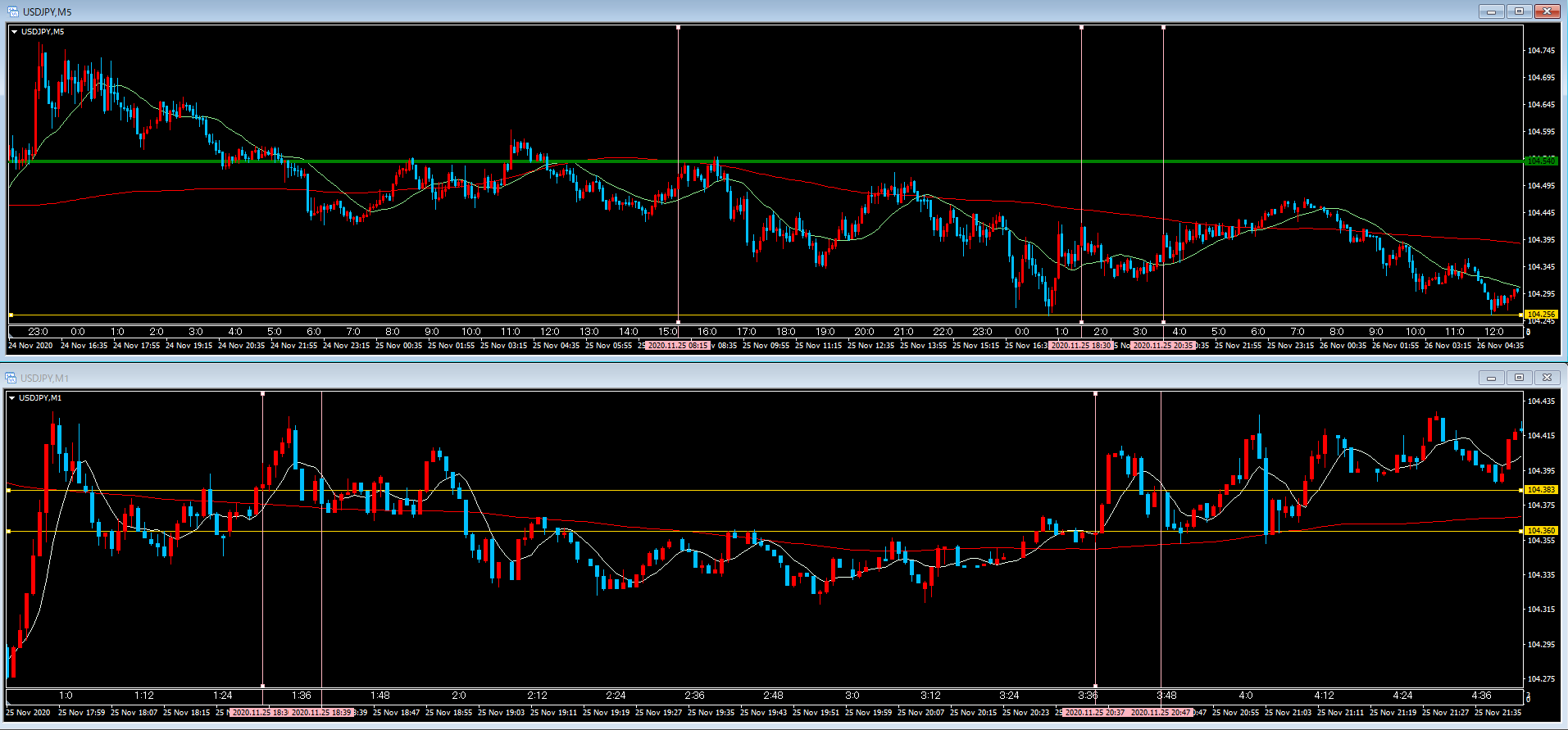1568x730 pixels.
Task: Select the 2020.11.25 20:37 date marker in M1 chart
Action: tap(1094, 713)
